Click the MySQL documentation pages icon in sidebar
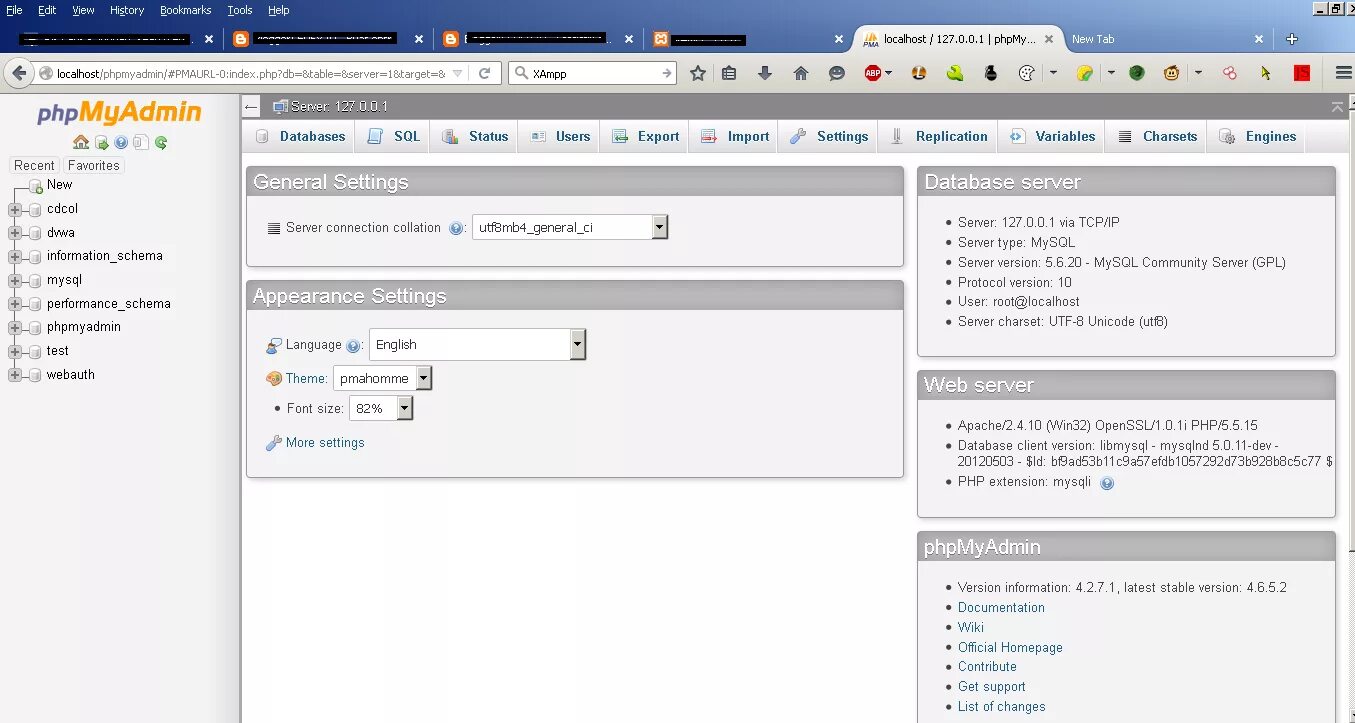 [x=141, y=143]
